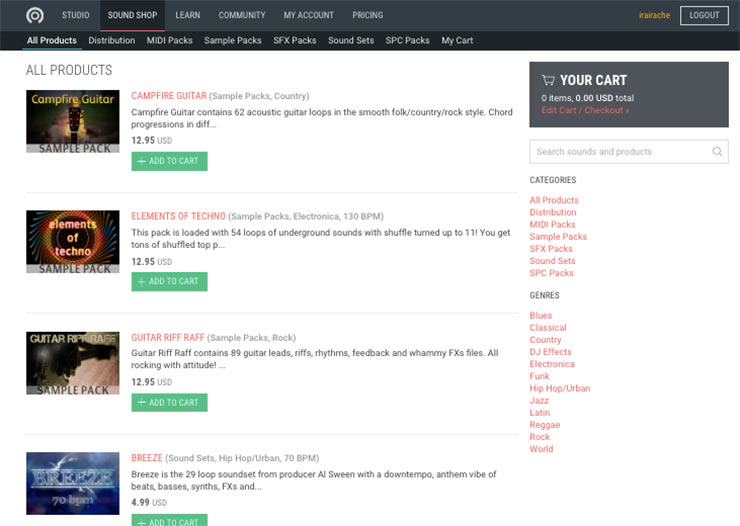740x526 pixels.
Task: Focus the Search sounds and products field
Action: (629, 151)
